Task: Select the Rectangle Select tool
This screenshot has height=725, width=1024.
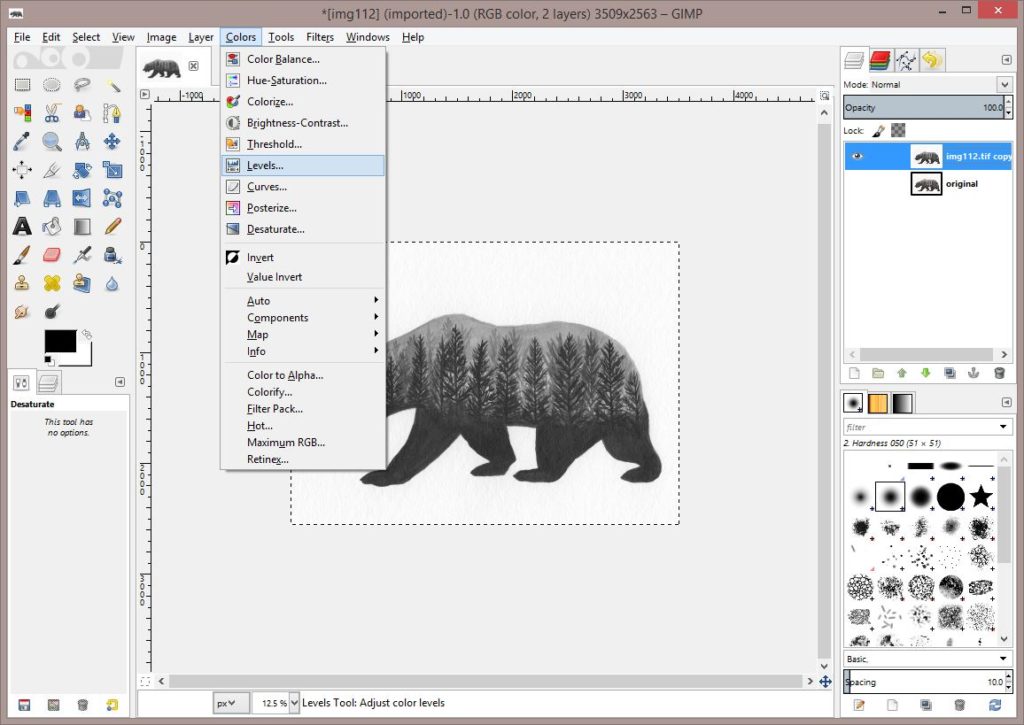Action: [22, 85]
